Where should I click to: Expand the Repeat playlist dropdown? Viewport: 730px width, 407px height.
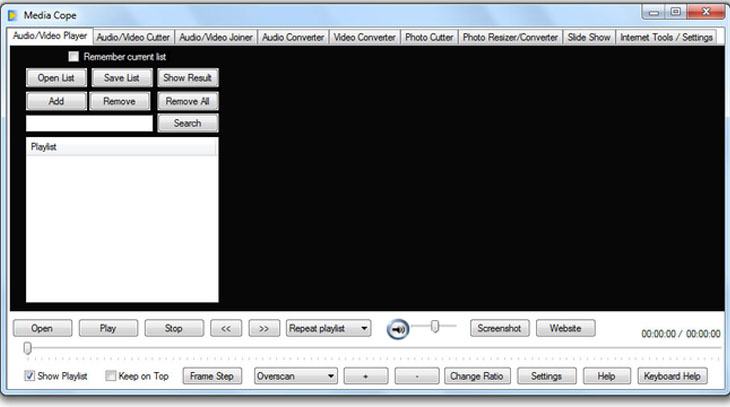coord(329,328)
